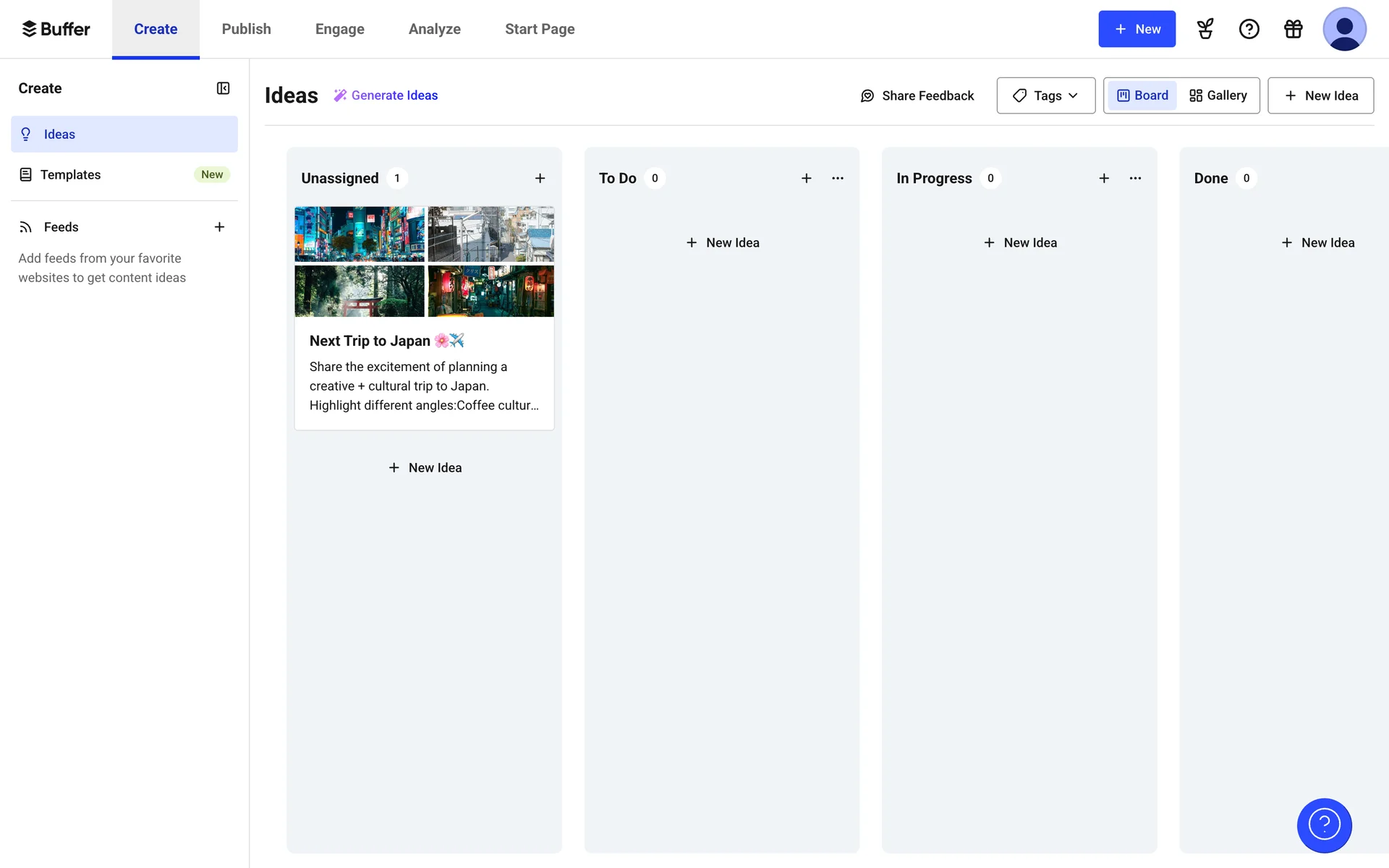
Task: Open the Analyze tab
Action: pyautogui.click(x=434, y=29)
